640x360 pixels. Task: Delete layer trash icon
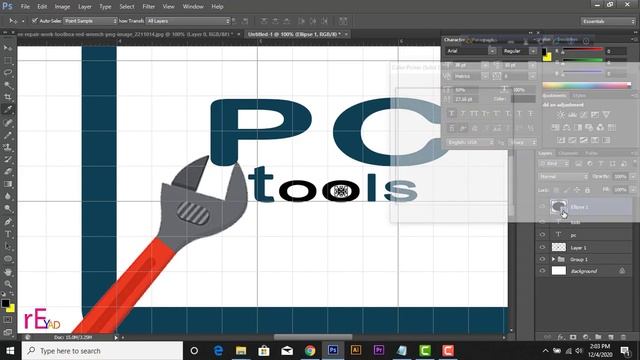pos(623,337)
